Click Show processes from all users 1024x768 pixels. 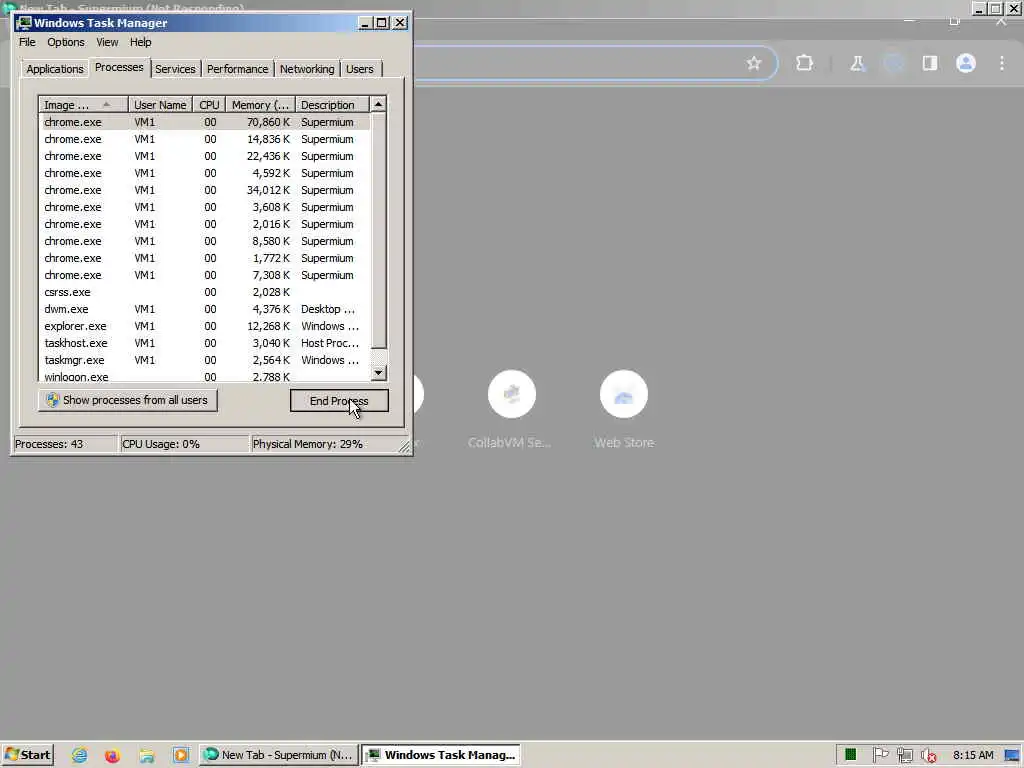pyautogui.click(x=127, y=400)
